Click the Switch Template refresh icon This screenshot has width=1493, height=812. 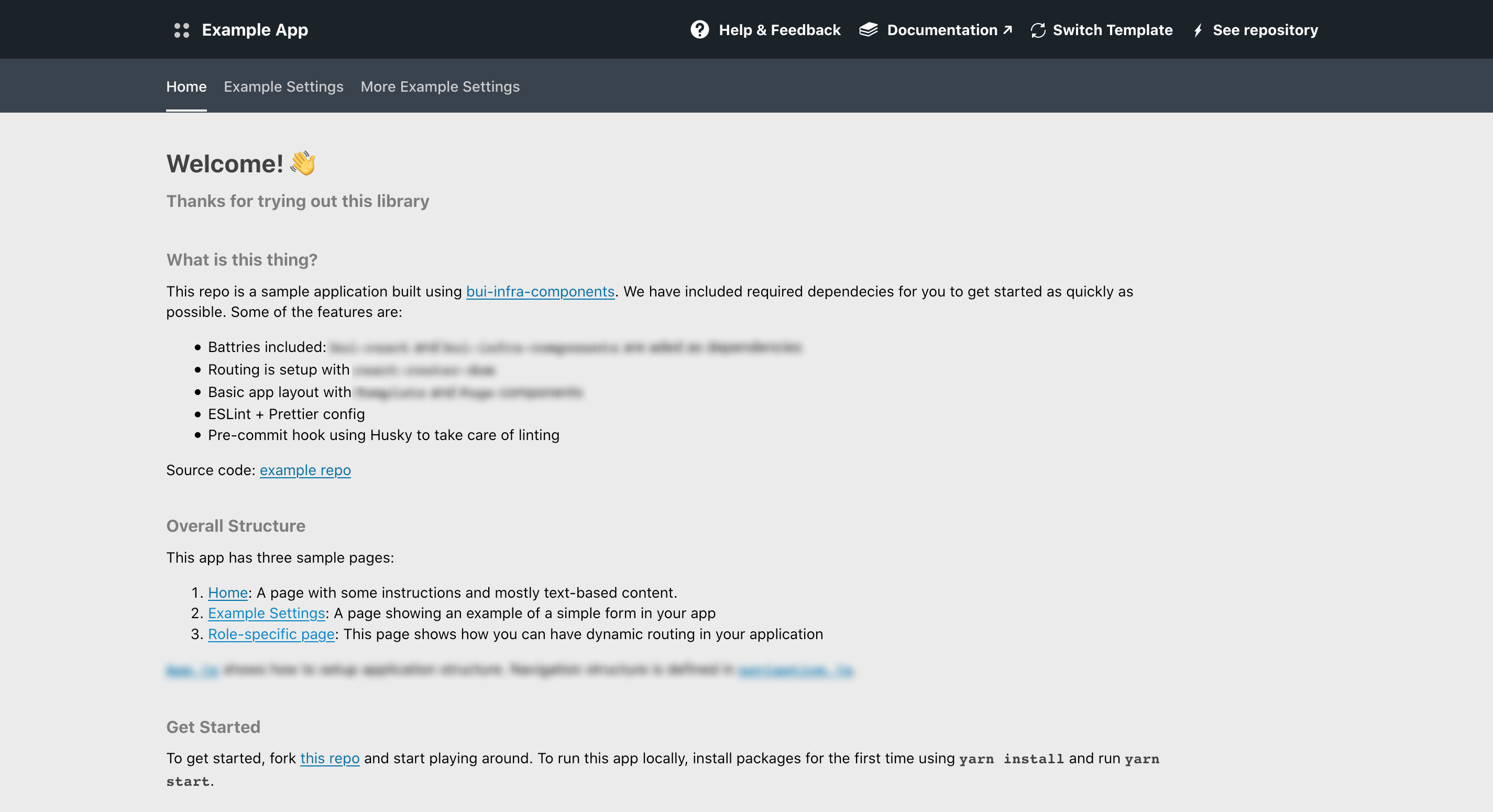tap(1038, 29)
